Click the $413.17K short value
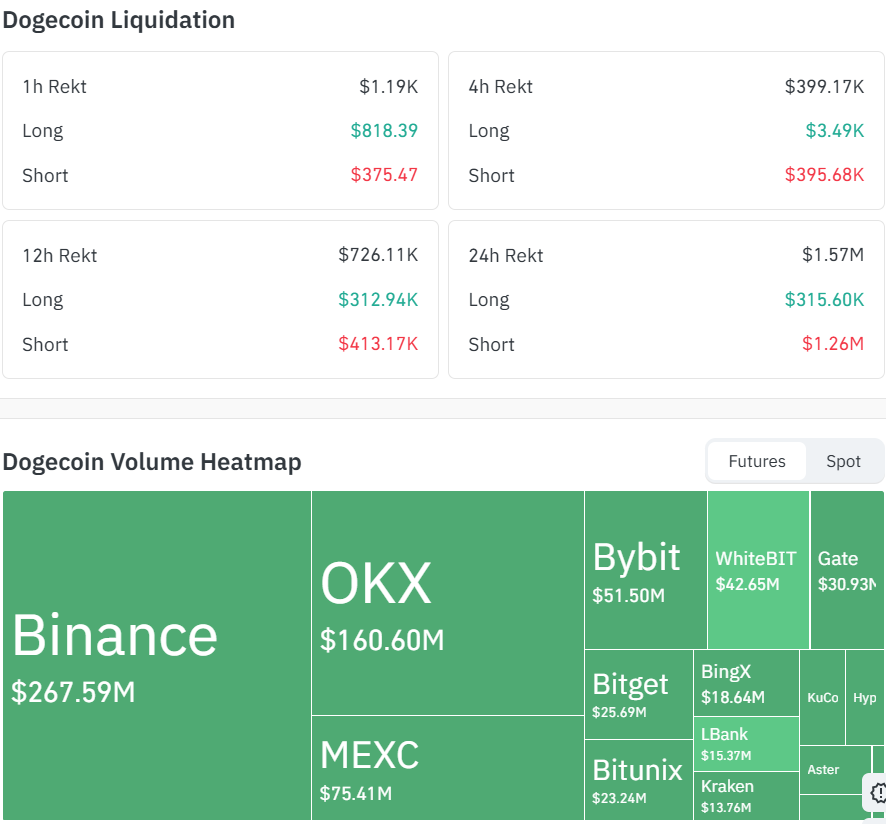 point(378,344)
